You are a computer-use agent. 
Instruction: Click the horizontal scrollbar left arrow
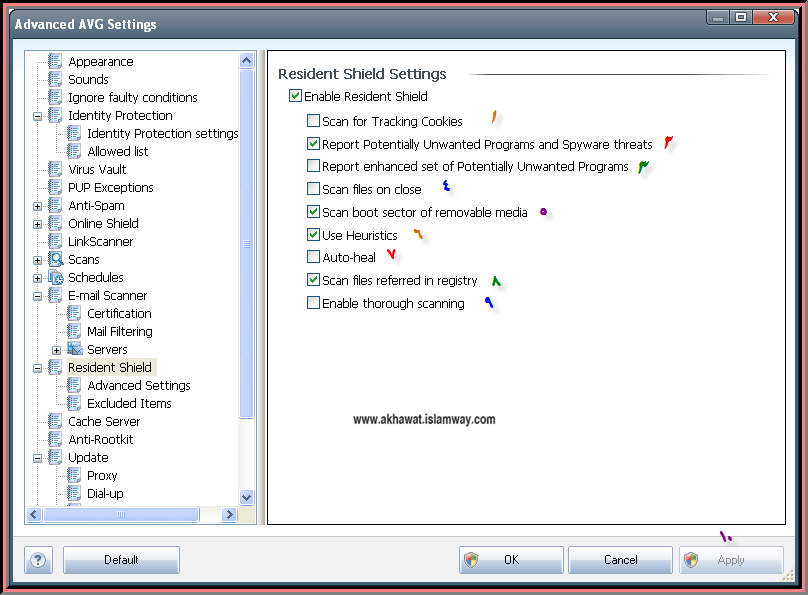[x=34, y=514]
